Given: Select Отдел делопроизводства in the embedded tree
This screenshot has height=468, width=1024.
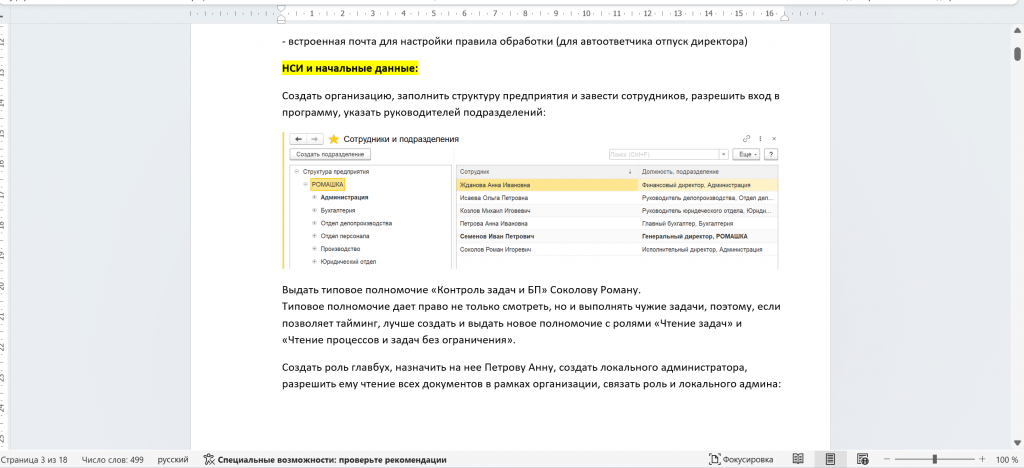Looking at the screenshot, I should tap(356, 223).
